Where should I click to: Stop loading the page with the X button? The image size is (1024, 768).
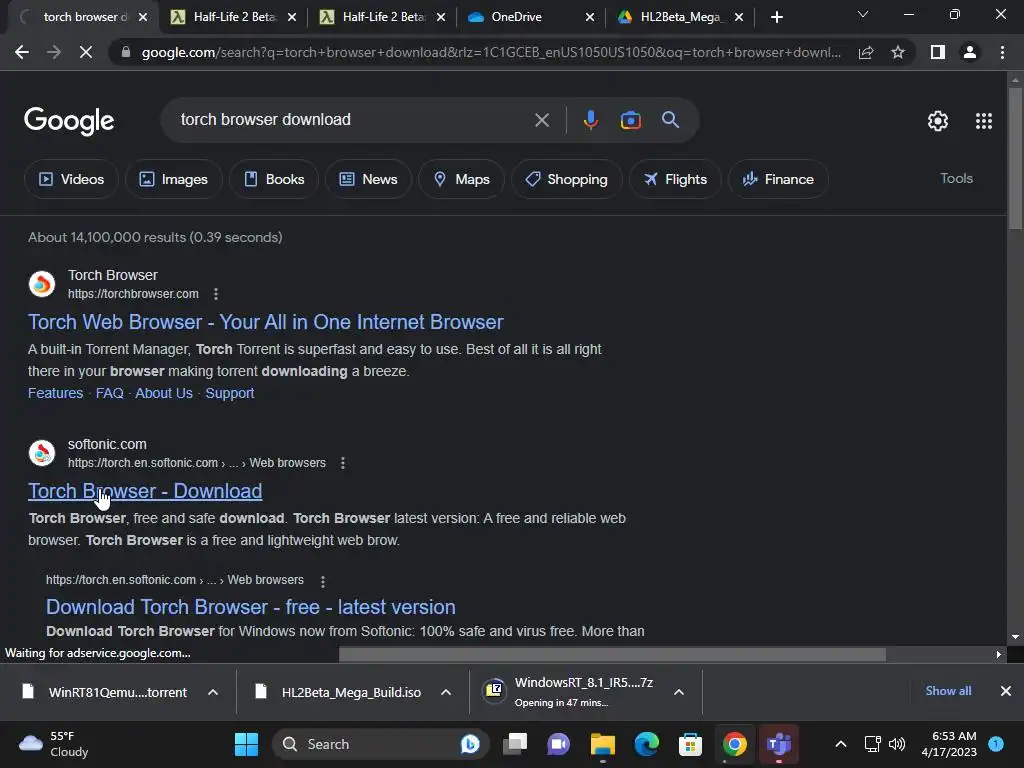point(86,52)
